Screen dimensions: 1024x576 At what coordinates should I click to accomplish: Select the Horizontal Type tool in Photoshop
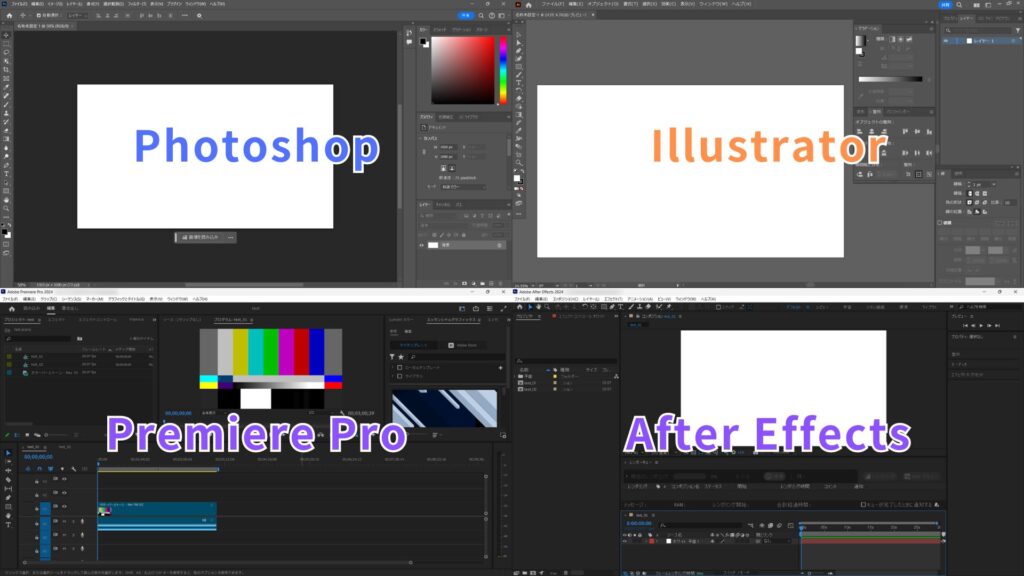coord(7,174)
